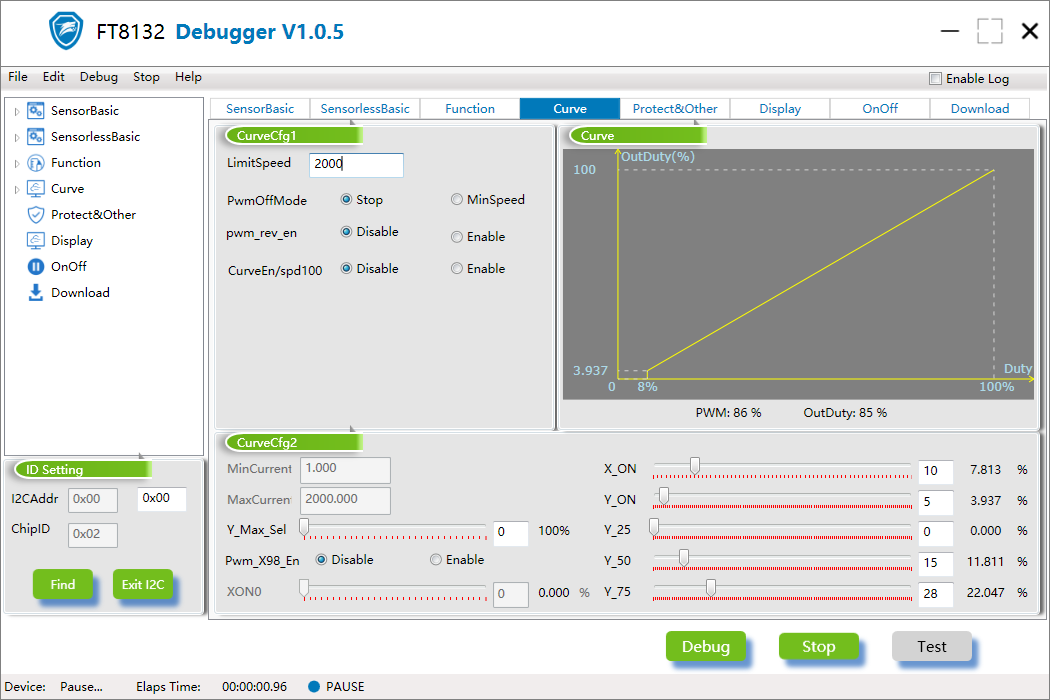
Task: Open the Help menu
Action: tap(188, 77)
